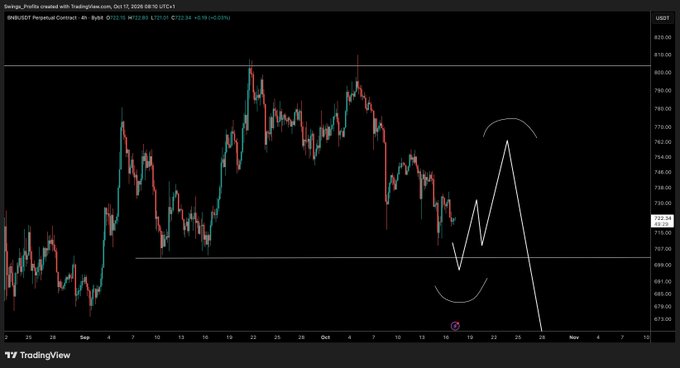Click the 691.00 price axis label
680x368 pixels.
662,282
